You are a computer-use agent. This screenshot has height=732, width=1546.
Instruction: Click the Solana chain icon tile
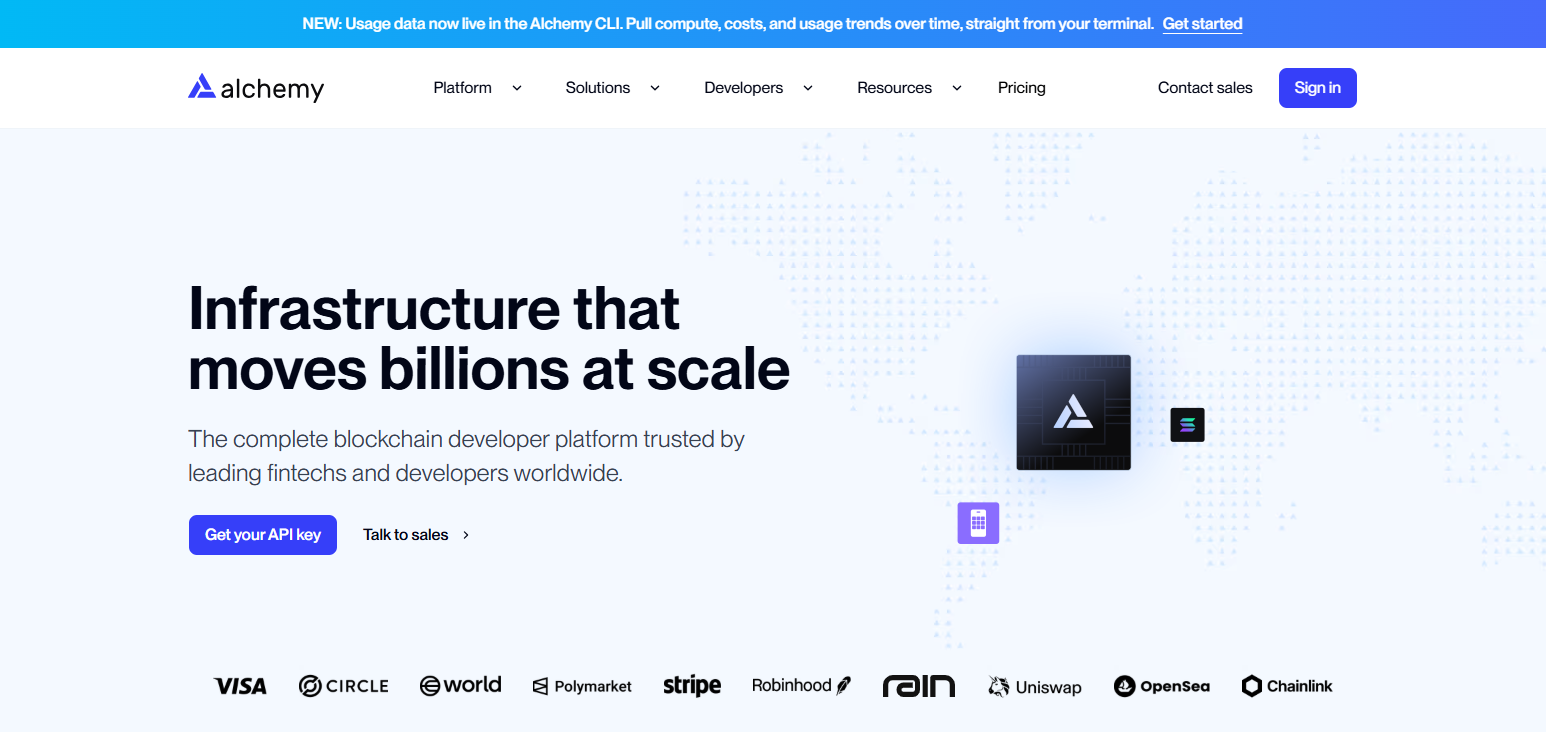tap(1187, 425)
